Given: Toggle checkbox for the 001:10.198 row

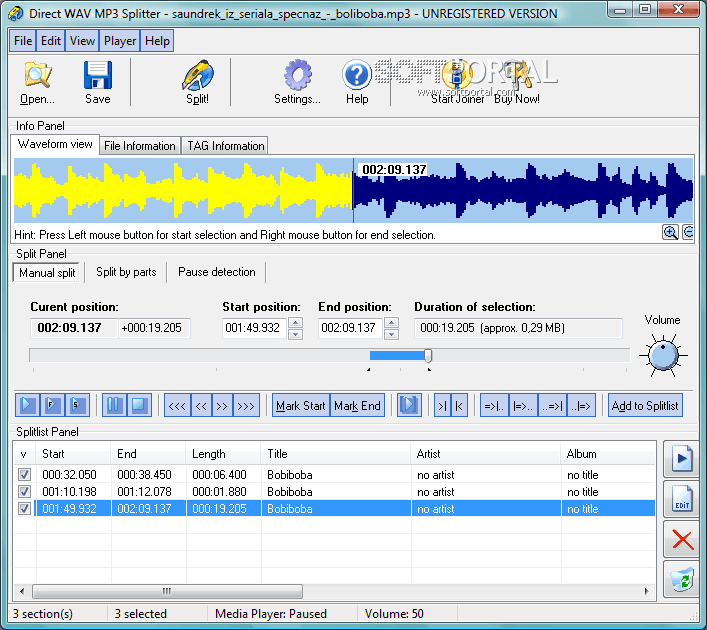Looking at the screenshot, I should 25,492.
